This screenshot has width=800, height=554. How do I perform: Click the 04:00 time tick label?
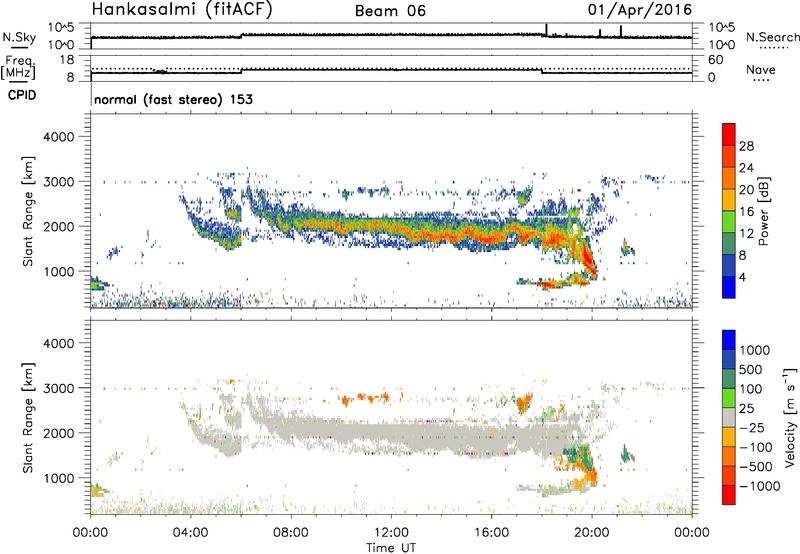coord(191,533)
